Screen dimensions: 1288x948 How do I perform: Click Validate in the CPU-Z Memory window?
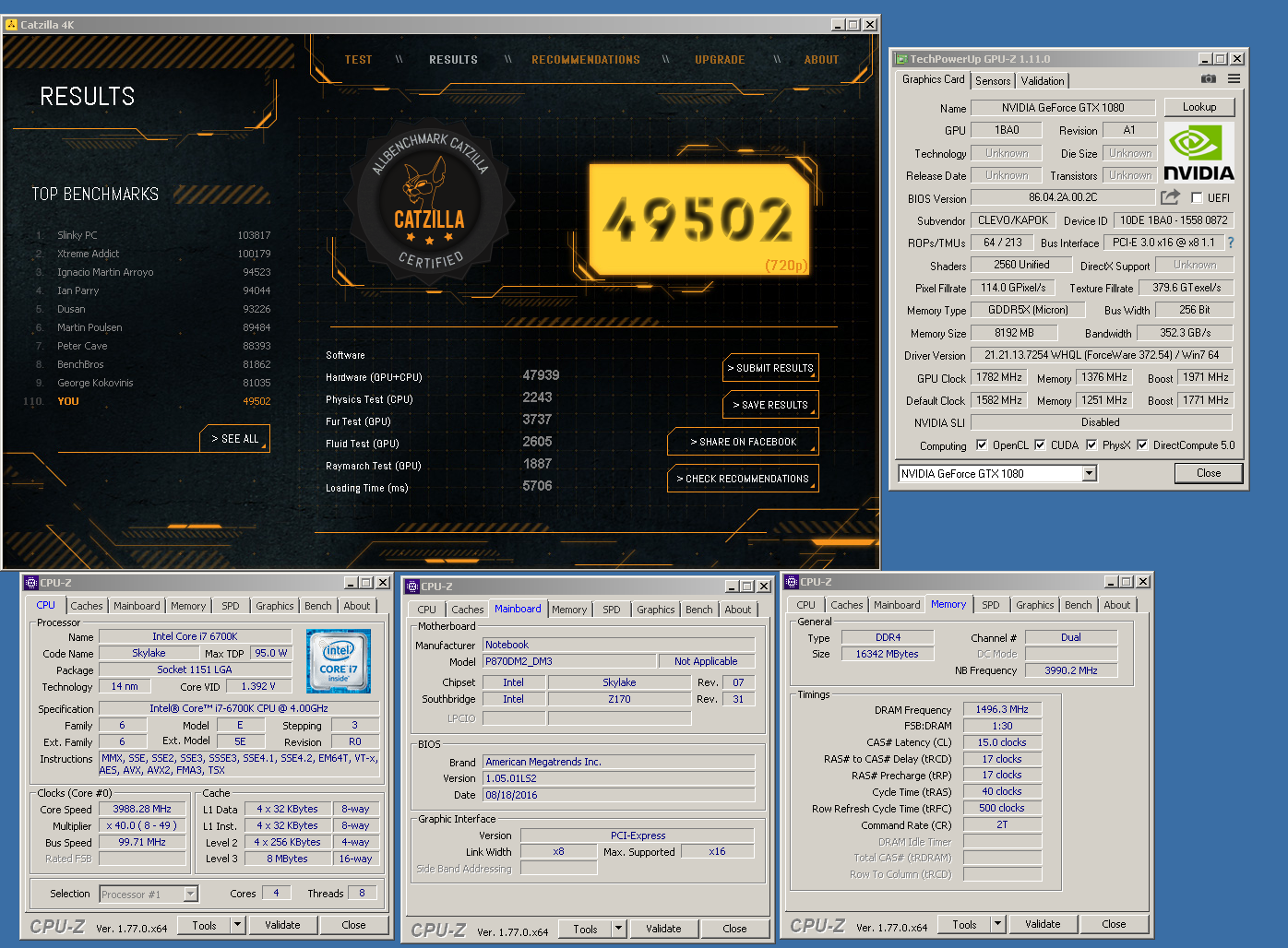click(1043, 924)
